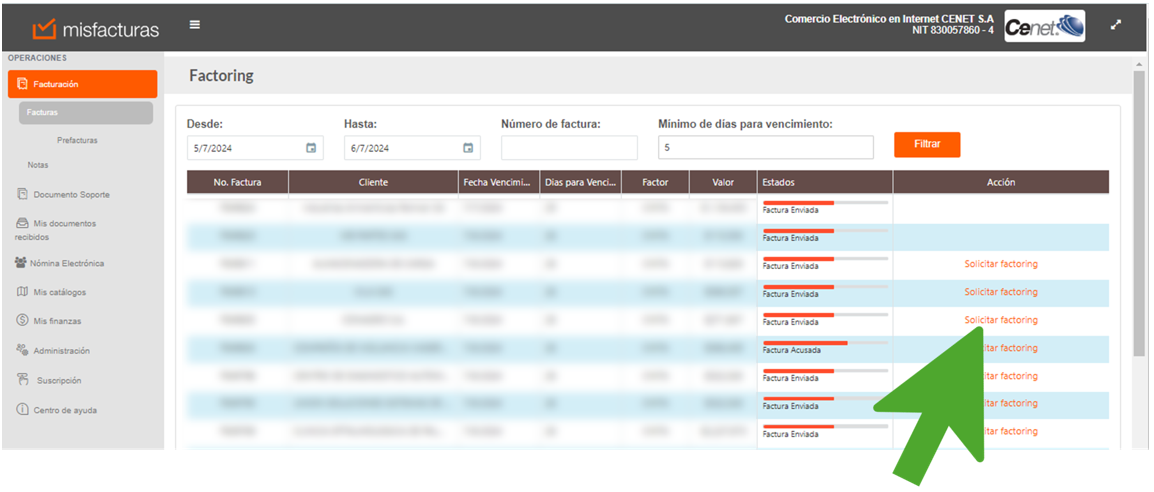
Task: Click the Factura Acusada progress bar
Action: tap(825, 343)
